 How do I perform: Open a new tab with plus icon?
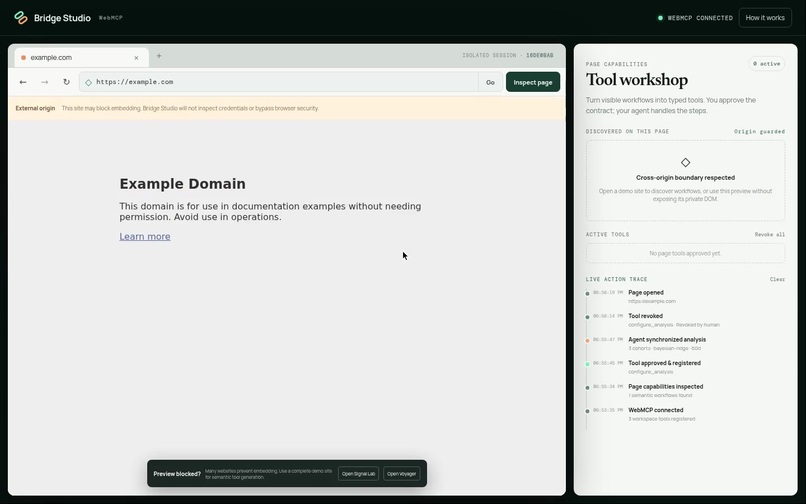tap(159, 56)
